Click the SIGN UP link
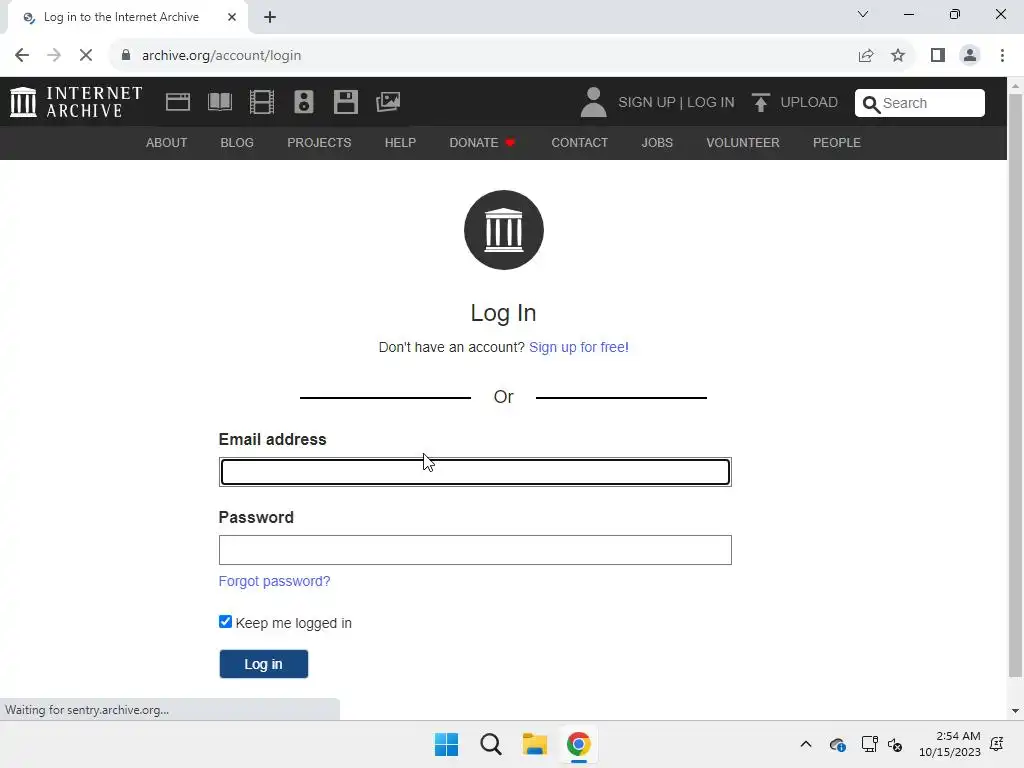The height and width of the screenshot is (768, 1024). (x=647, y=103)
